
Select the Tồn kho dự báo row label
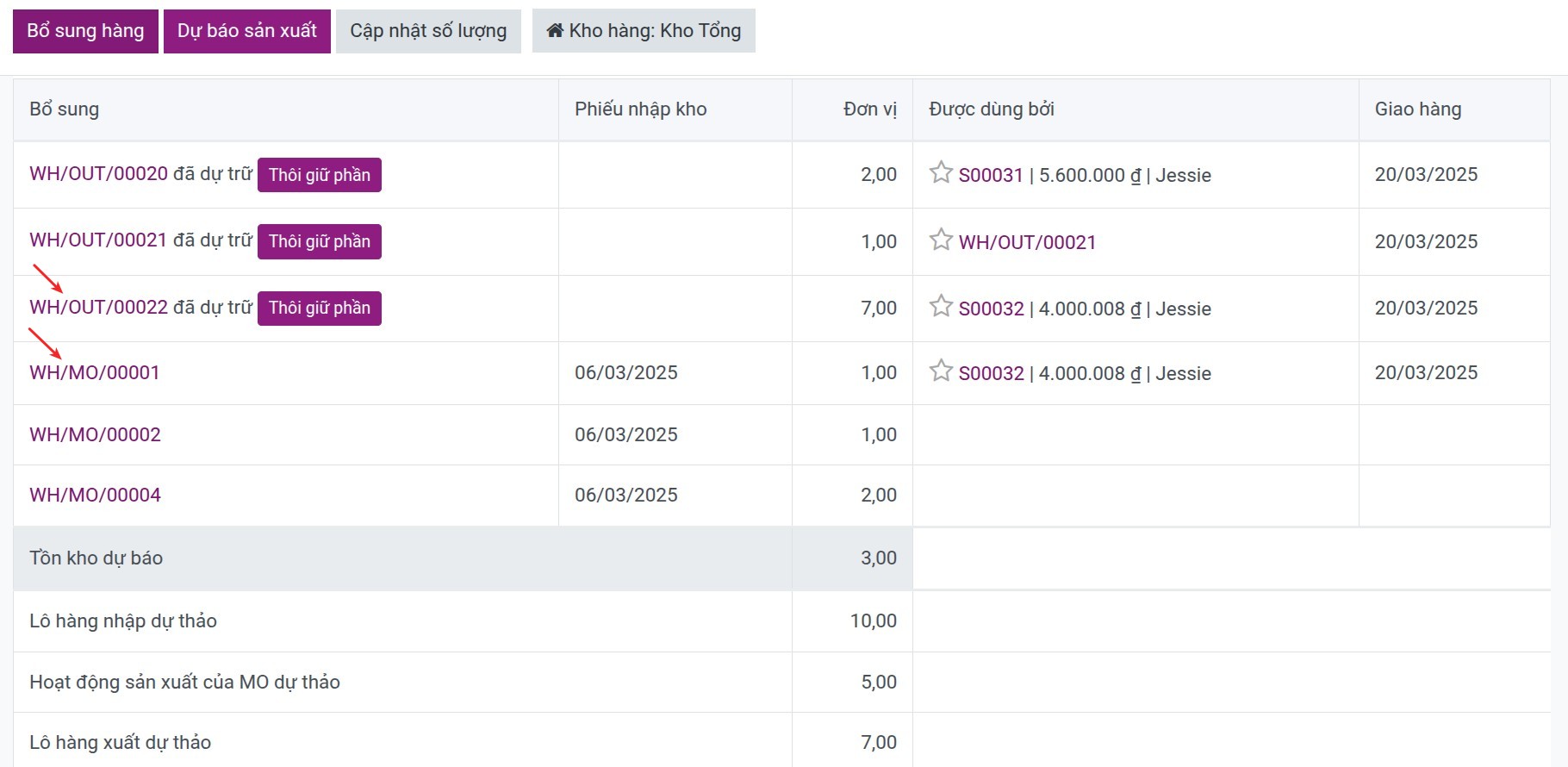[x=96, y=558]
